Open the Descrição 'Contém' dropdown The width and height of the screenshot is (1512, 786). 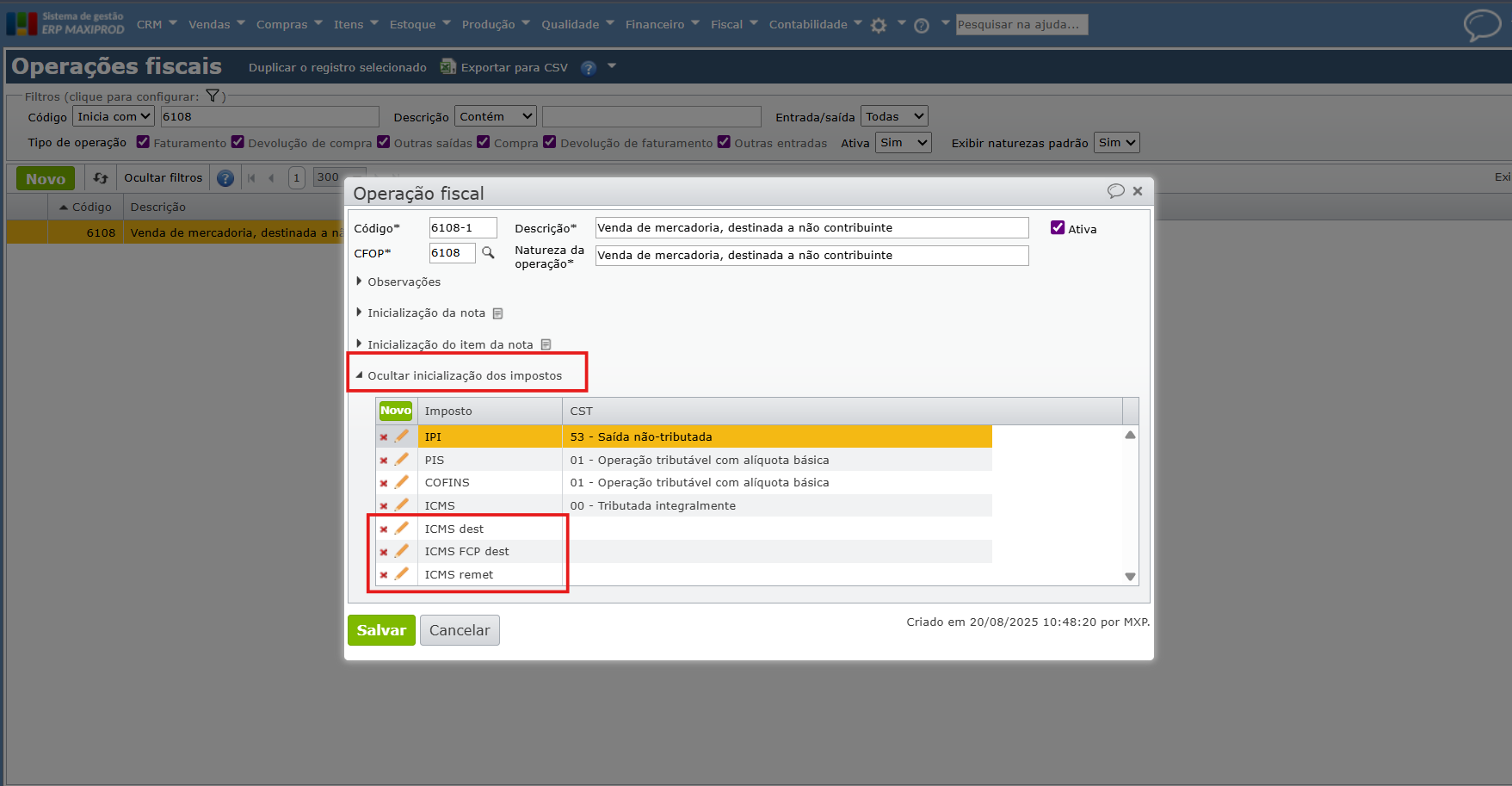[x=496, y=116]
